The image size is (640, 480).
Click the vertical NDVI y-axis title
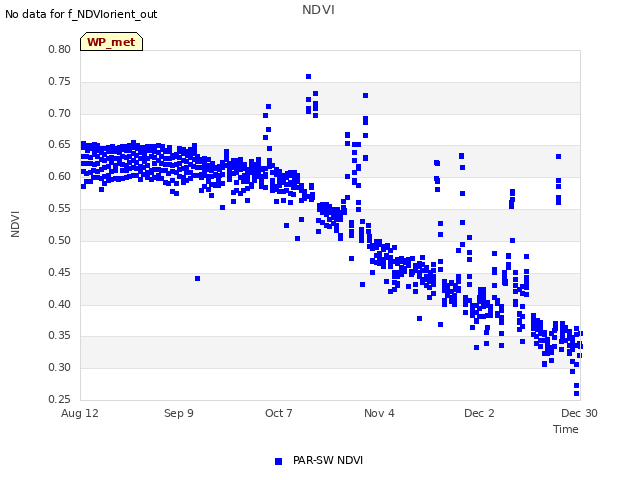click(x=15, y=224)
